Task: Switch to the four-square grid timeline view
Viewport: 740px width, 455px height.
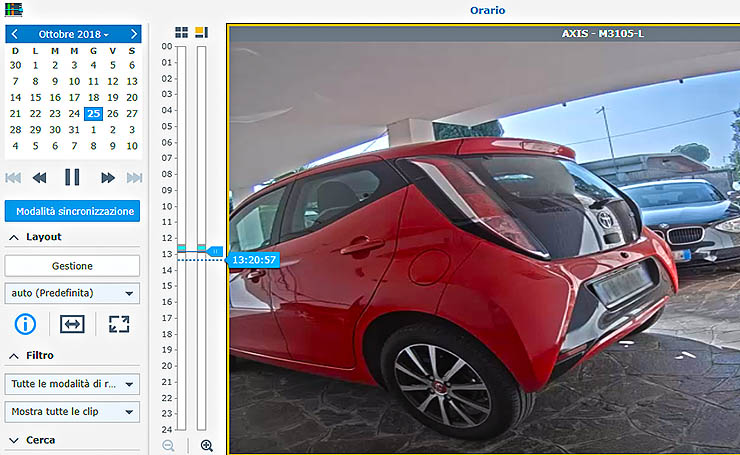Action: [181, 33]
